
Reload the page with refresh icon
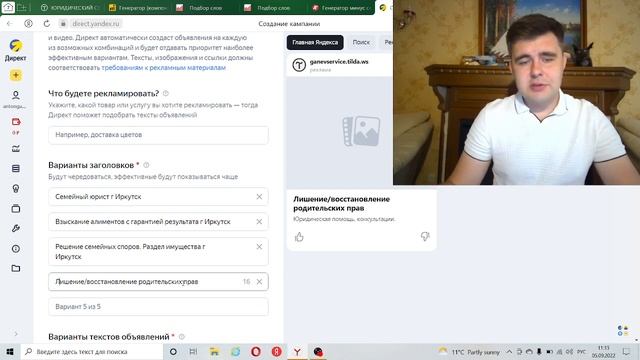[47, 24]
